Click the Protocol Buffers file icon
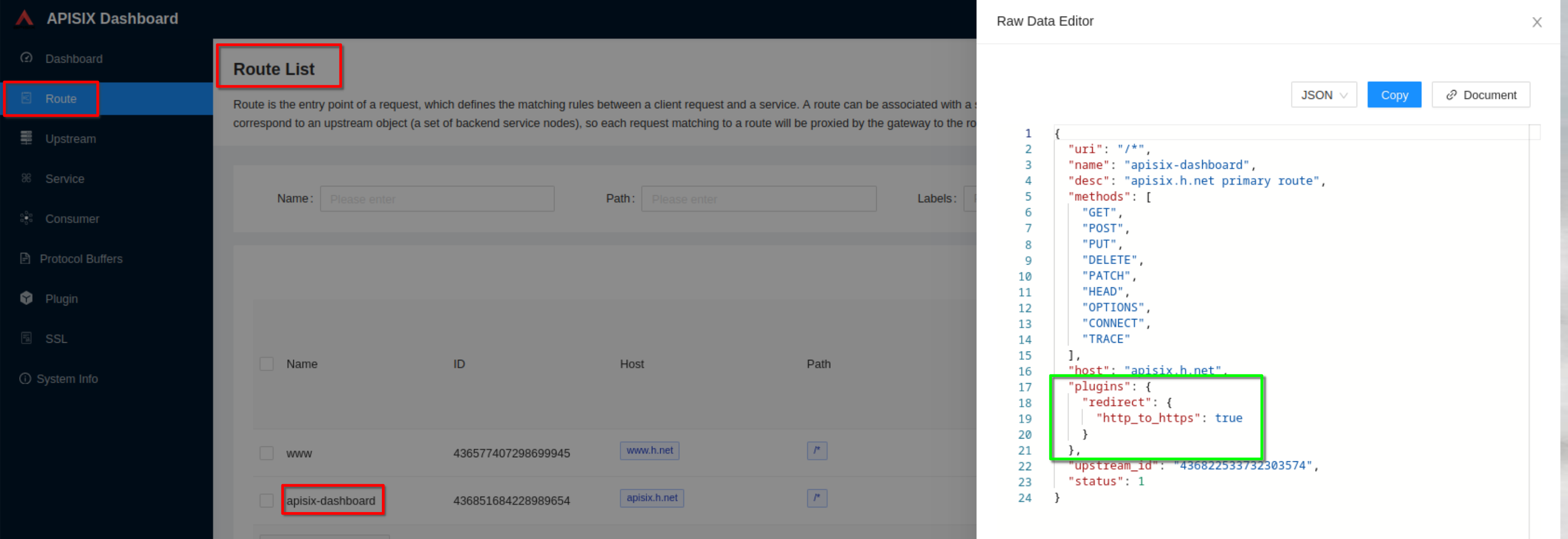The height and width of the screenshot is (539, 1568). [x=25, y=258]
